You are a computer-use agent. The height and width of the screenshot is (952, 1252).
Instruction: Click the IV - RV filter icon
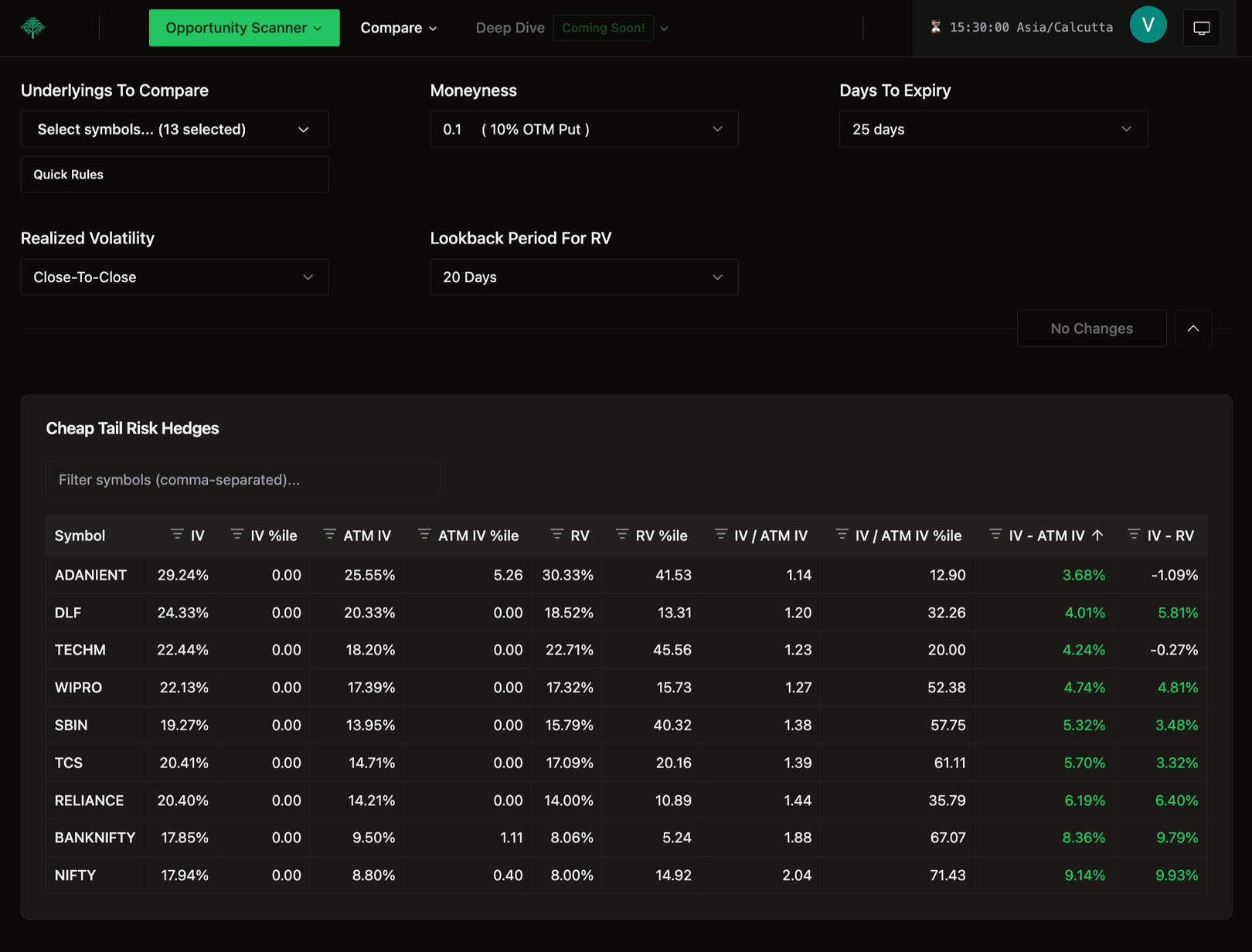pyautogui.click(x=1133, y=535)
